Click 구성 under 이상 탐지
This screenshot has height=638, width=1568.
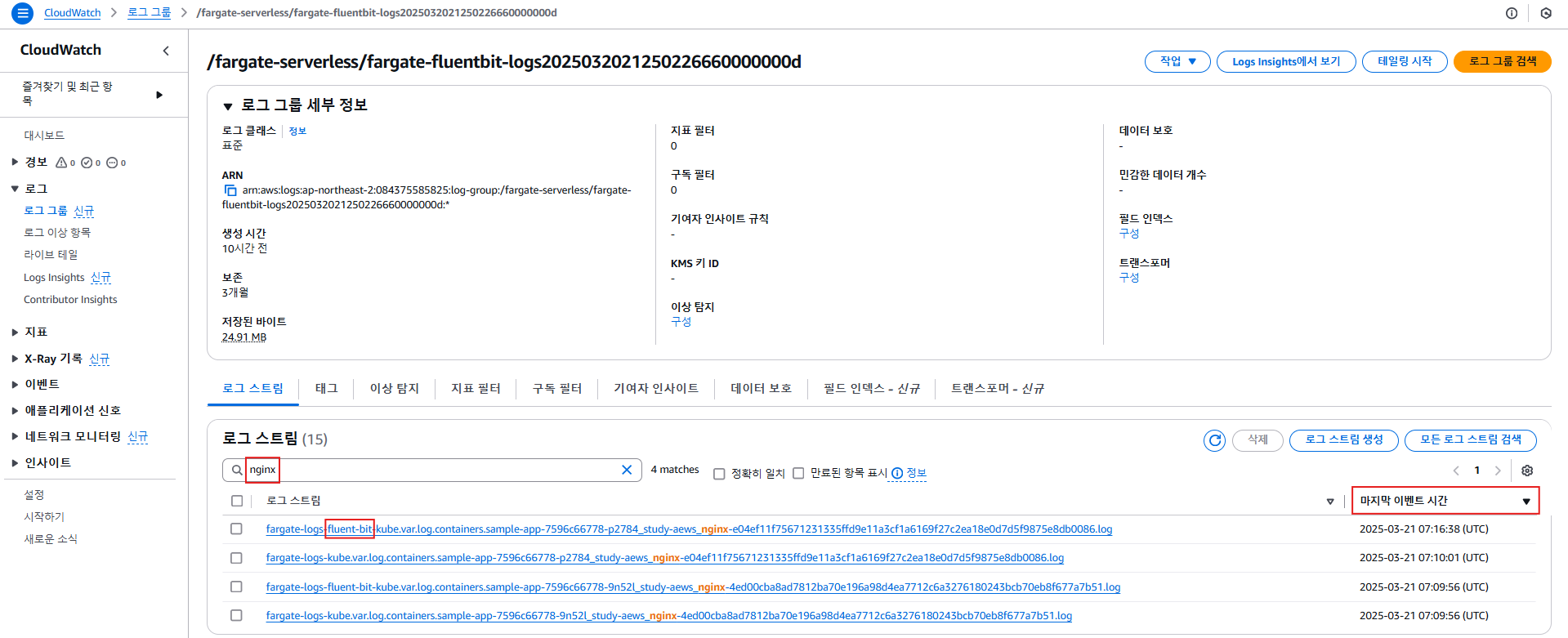click(681, 322)
